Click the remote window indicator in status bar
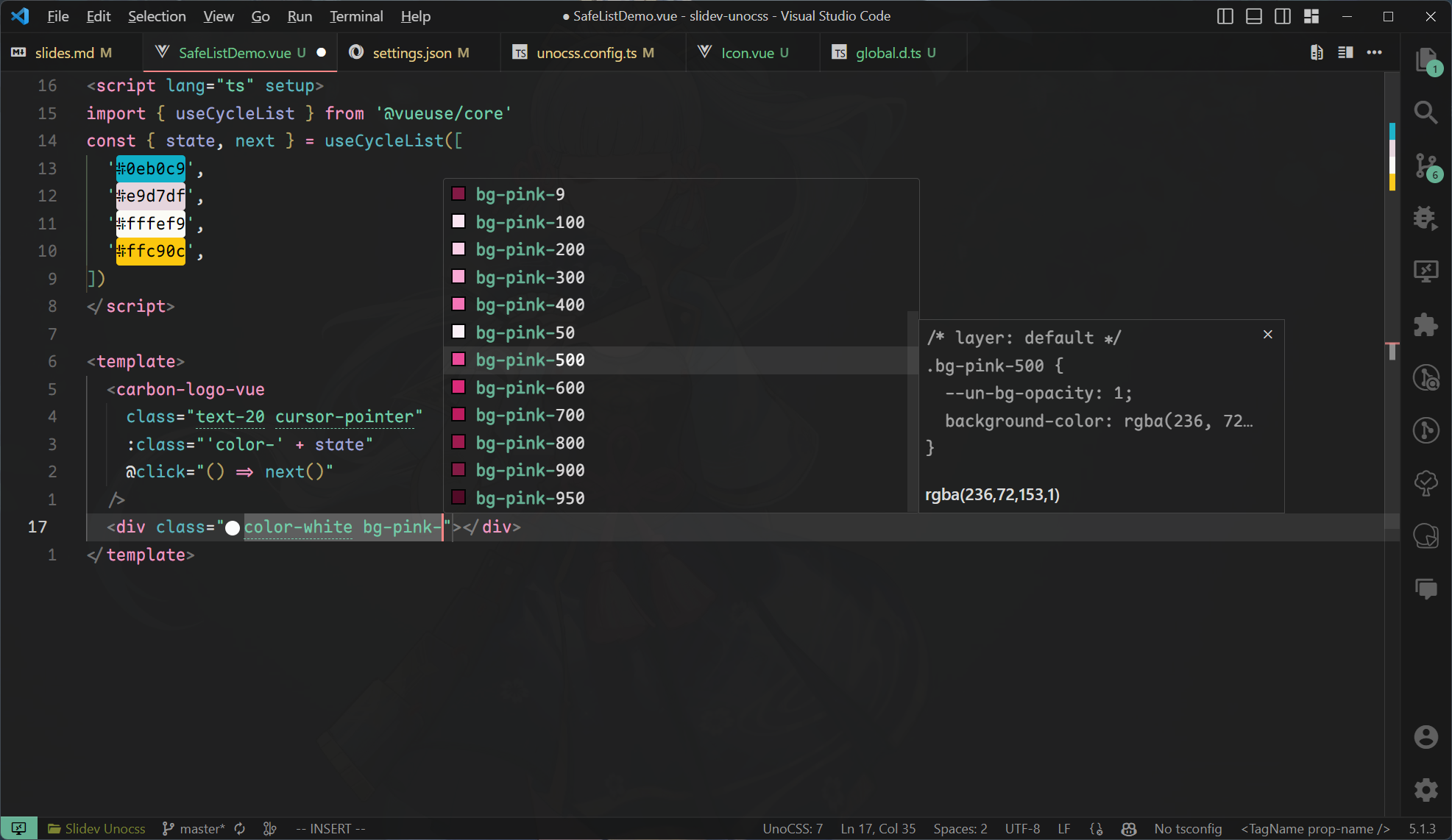The image size is (1452, 840). pos(19,828)
